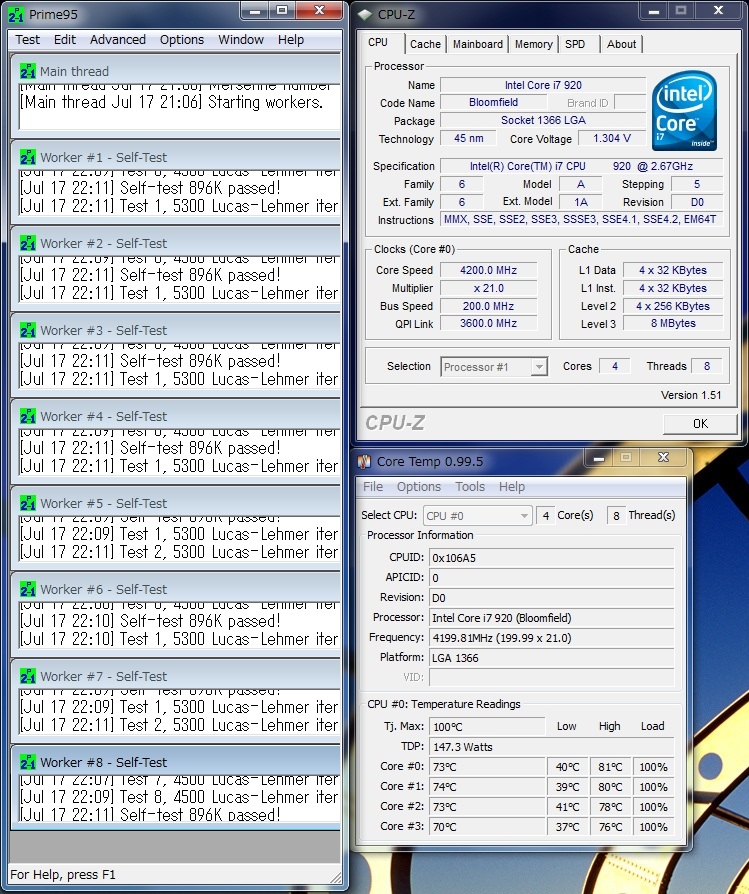Click the CPU-Z title bar icon
The width and height of the screenshot is (749, 894).
pyautogui.click(x=364, y=14)
